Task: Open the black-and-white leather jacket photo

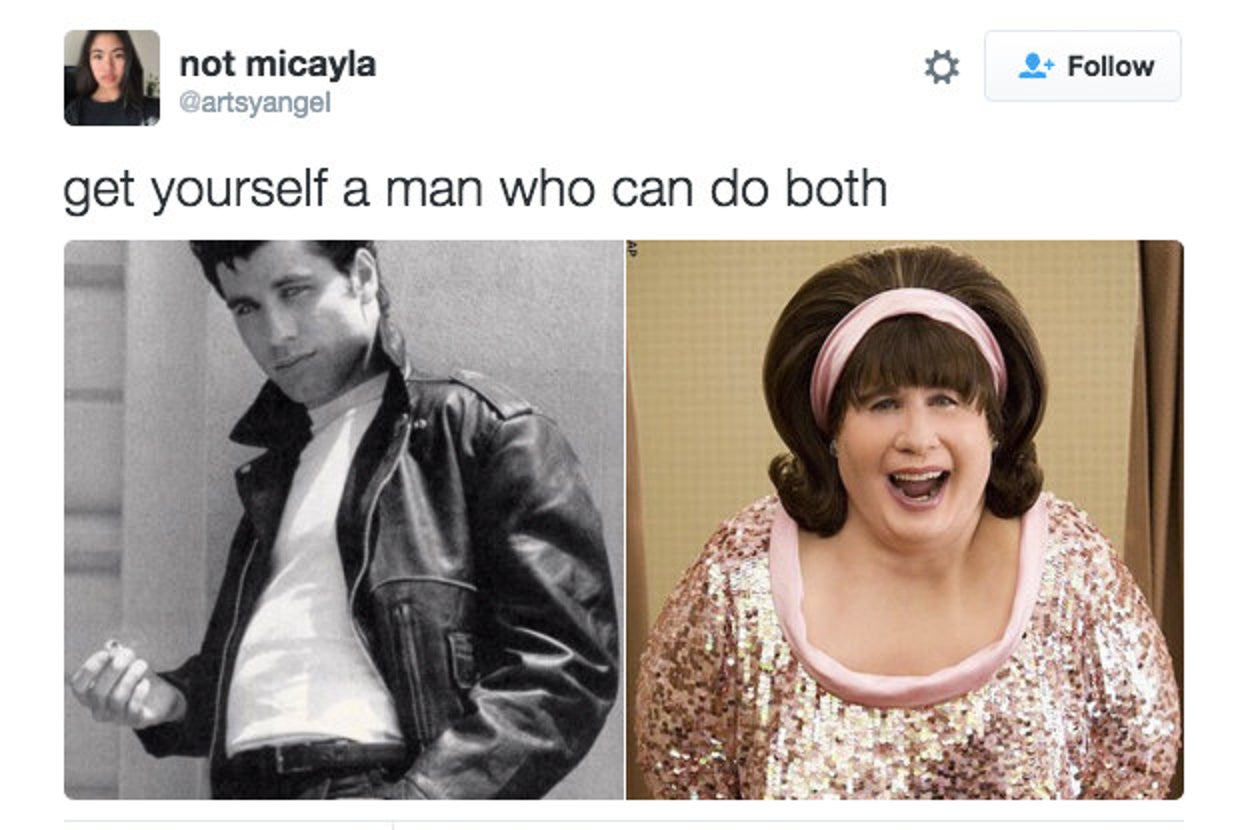Action: [344, 519]
